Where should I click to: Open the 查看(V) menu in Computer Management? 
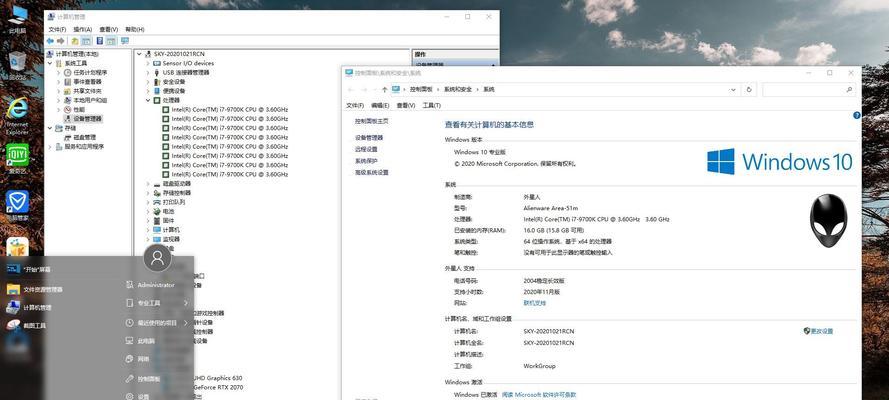pyautogui.click(x=108, y=29)
